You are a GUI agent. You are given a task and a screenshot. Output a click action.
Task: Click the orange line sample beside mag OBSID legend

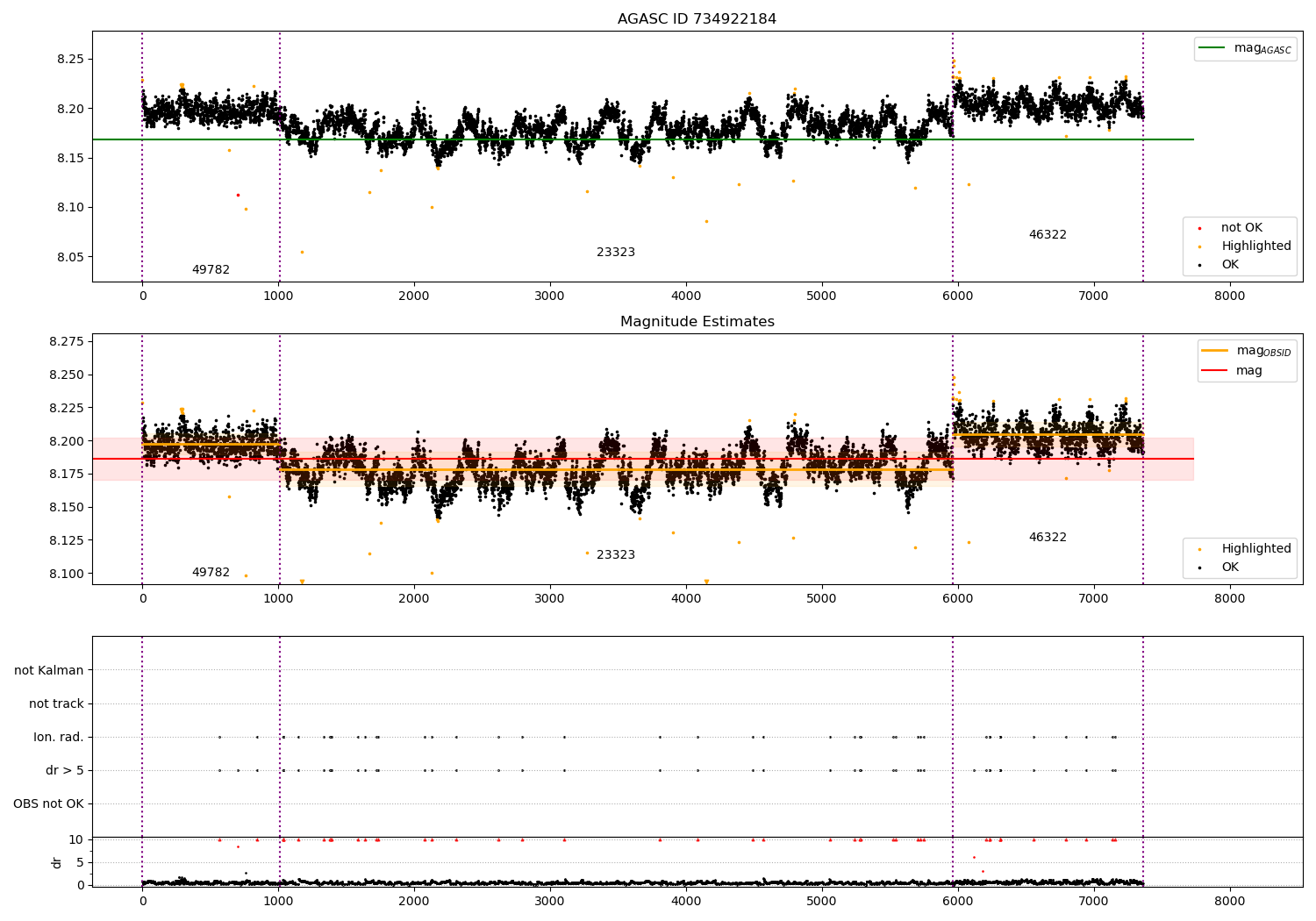click(1214, 351)
